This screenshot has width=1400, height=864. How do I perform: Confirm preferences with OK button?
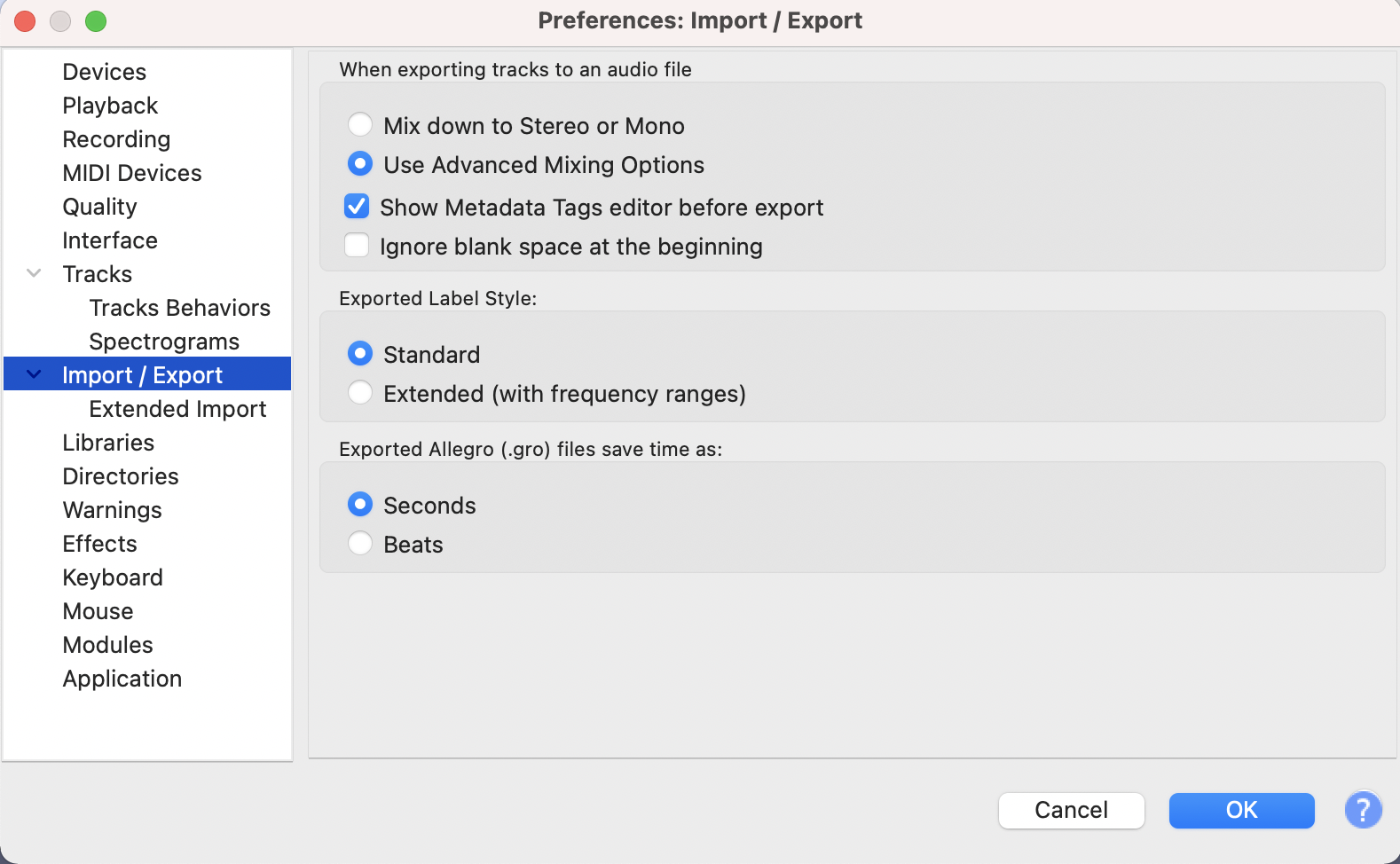(1241, 810)
